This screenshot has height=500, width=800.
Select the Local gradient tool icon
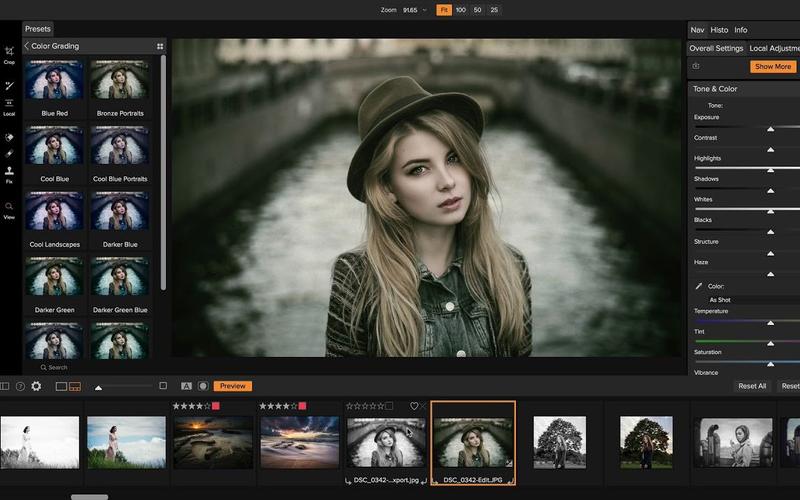tap(9, 103)
